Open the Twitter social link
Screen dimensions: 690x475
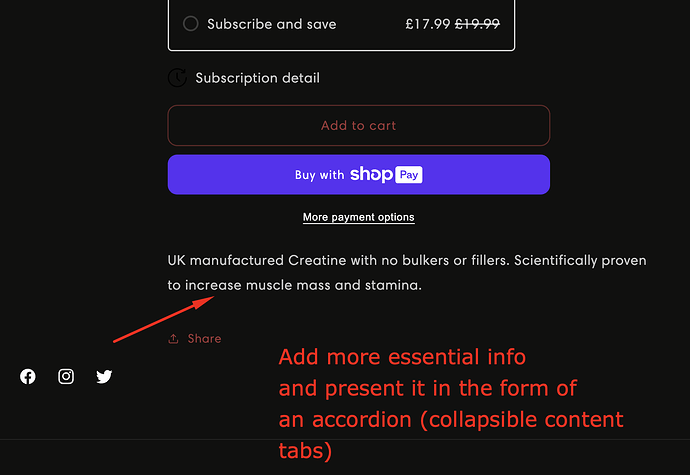coord(104,377)
